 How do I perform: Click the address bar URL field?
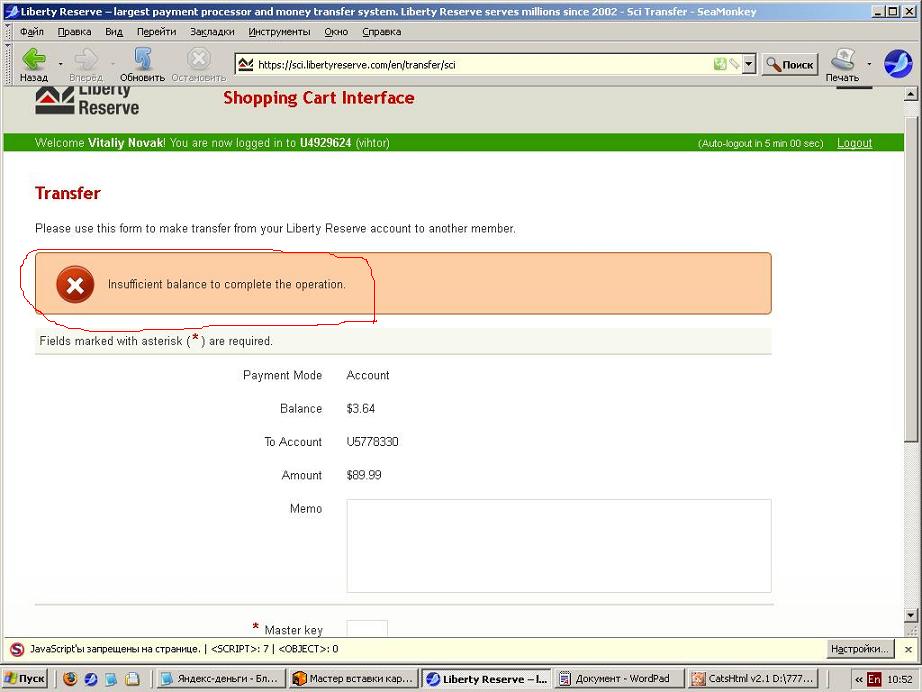click(x=482, y=65)
